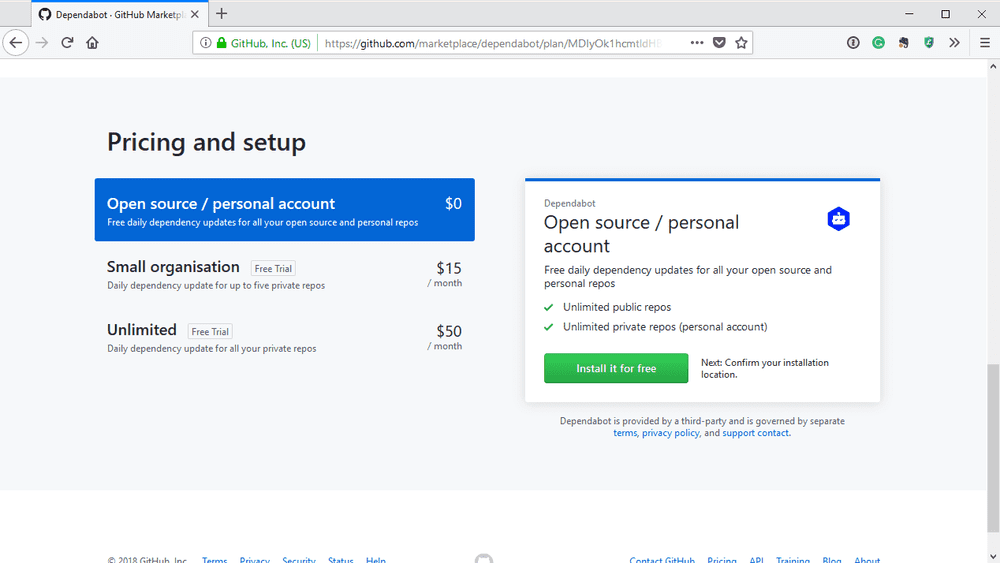1000x563 pixels.
Task: Open the Firefox hamburger menu
Action: coord(985,43)
